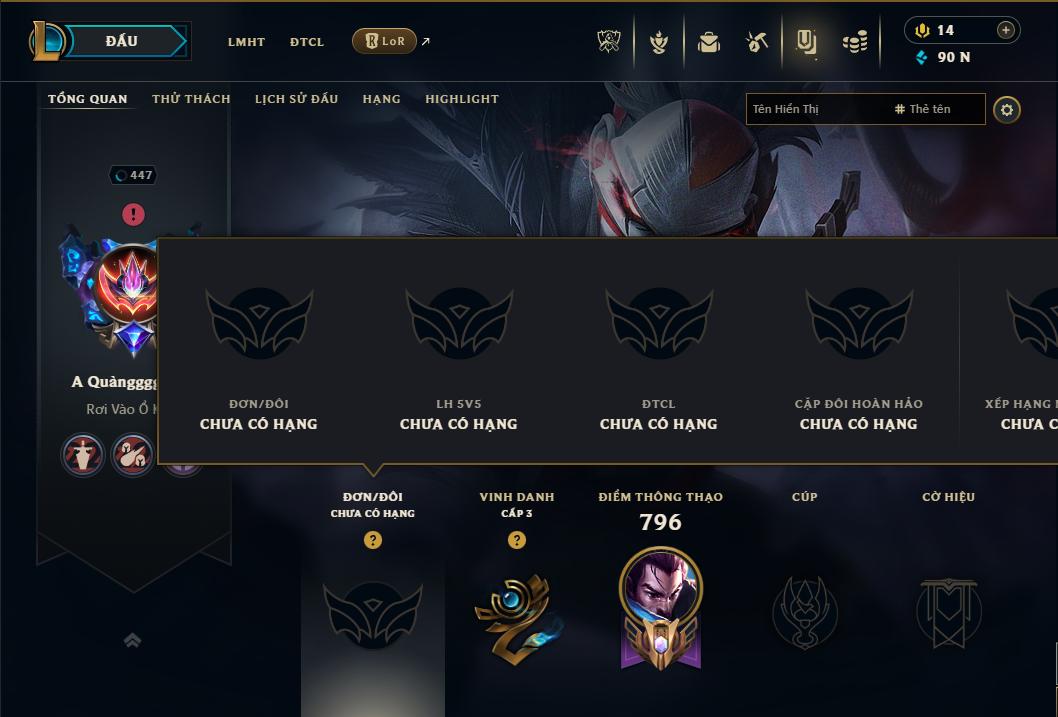1058x717 pixels.
Task: Open the Clash trophy icon
Action: (x=609, y=42)
